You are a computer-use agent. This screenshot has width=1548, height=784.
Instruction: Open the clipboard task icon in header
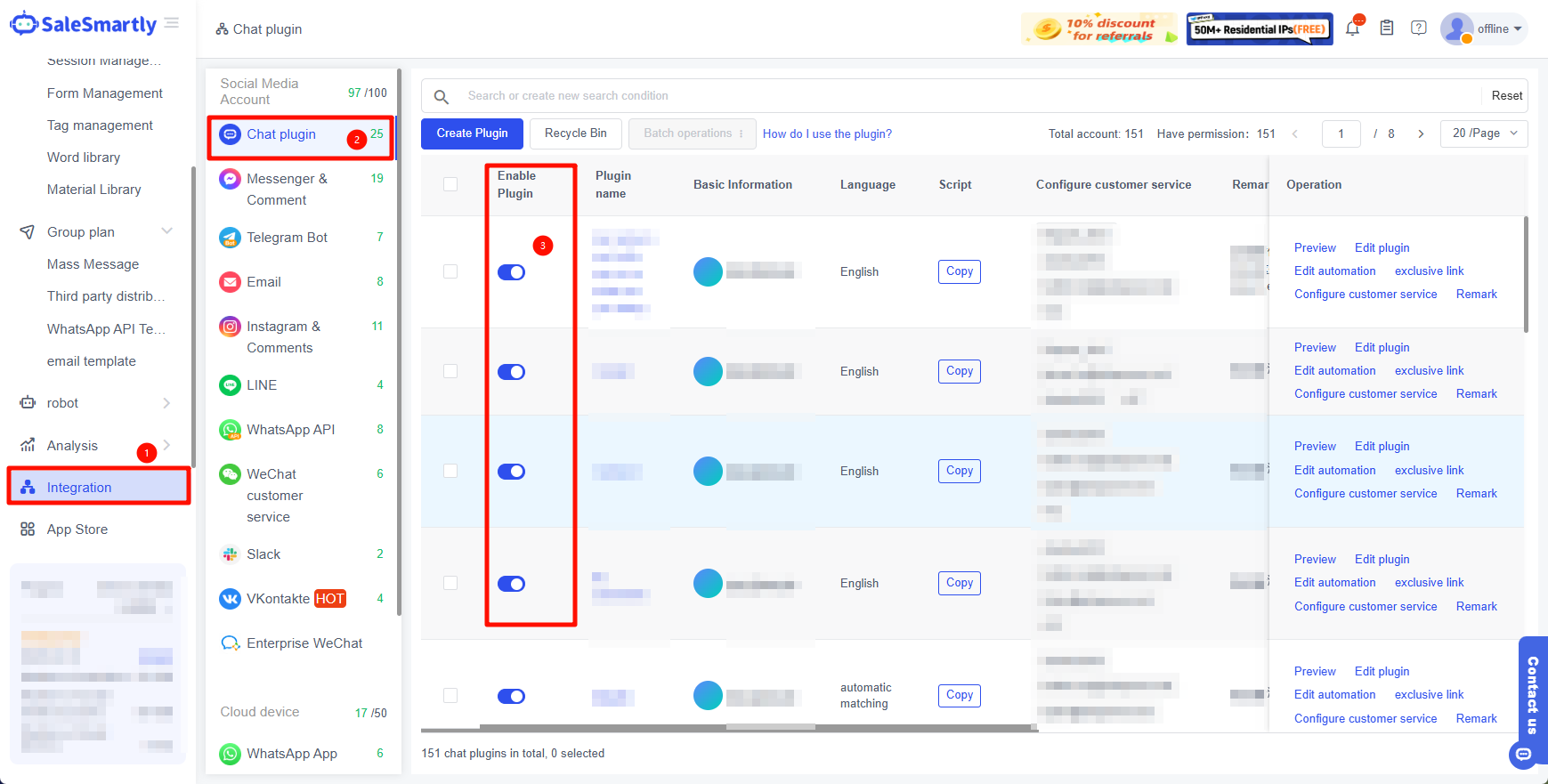(x=1386, y=28)
